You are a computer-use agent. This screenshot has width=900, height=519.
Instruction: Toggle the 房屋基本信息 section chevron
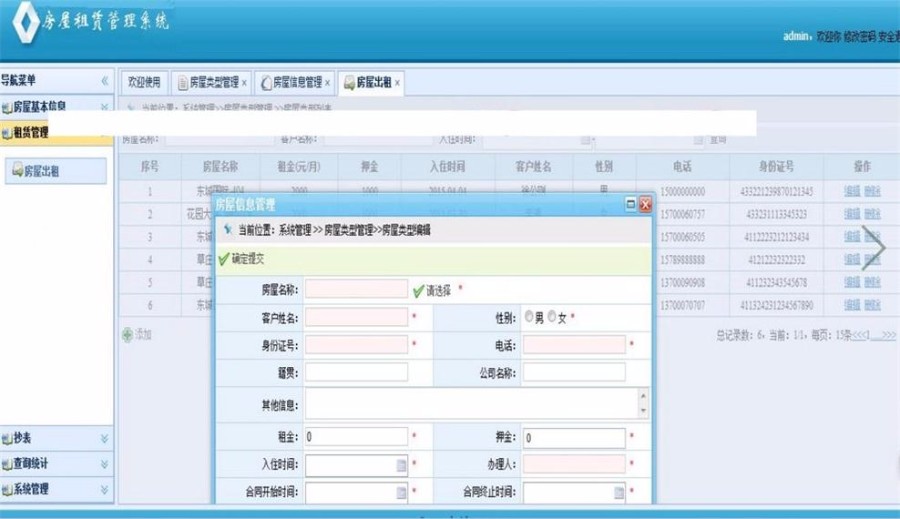pos(104,107)
